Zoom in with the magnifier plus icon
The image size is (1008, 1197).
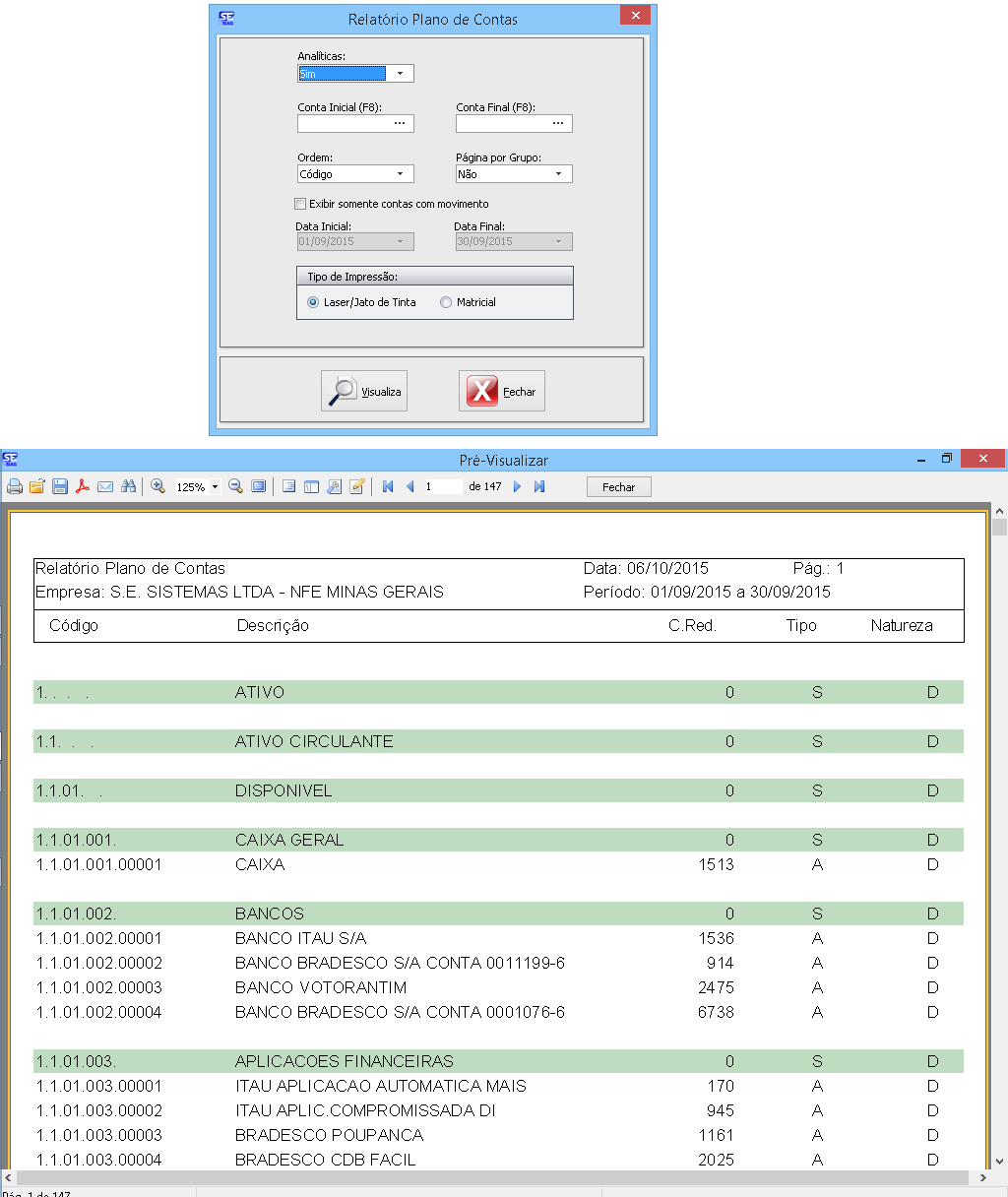157,486
